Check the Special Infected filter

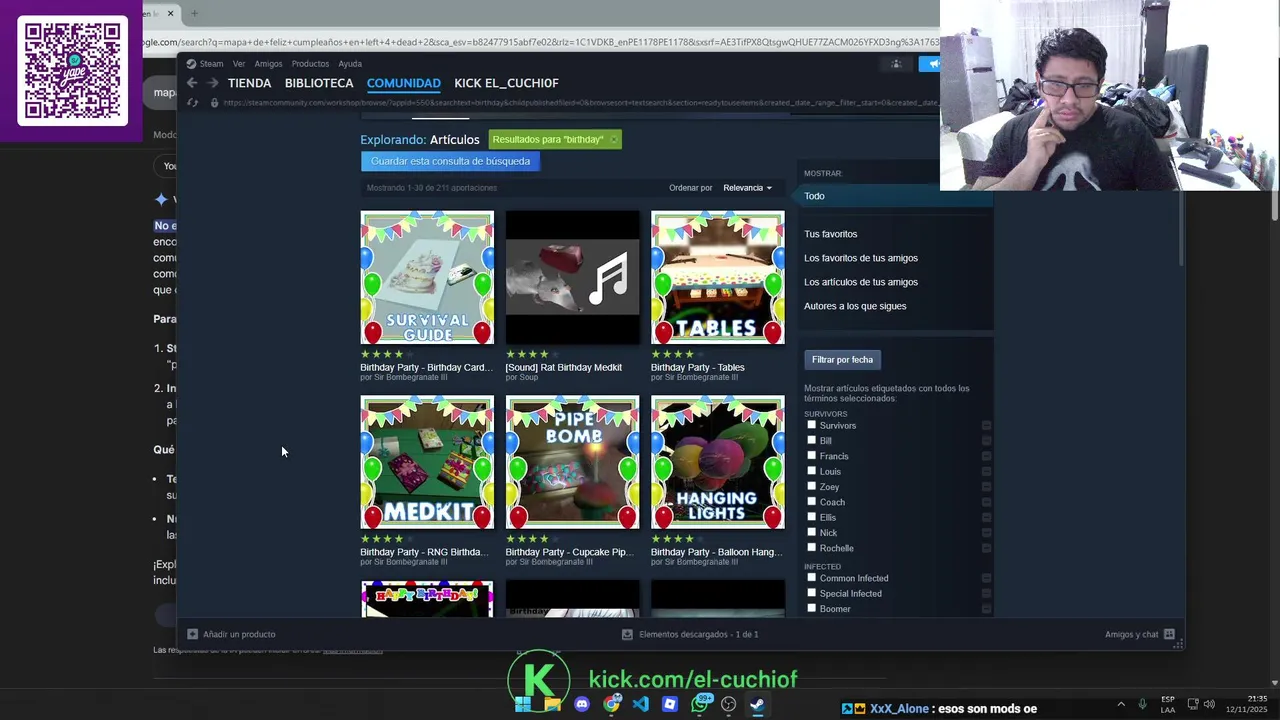click(x=811, y=593)
